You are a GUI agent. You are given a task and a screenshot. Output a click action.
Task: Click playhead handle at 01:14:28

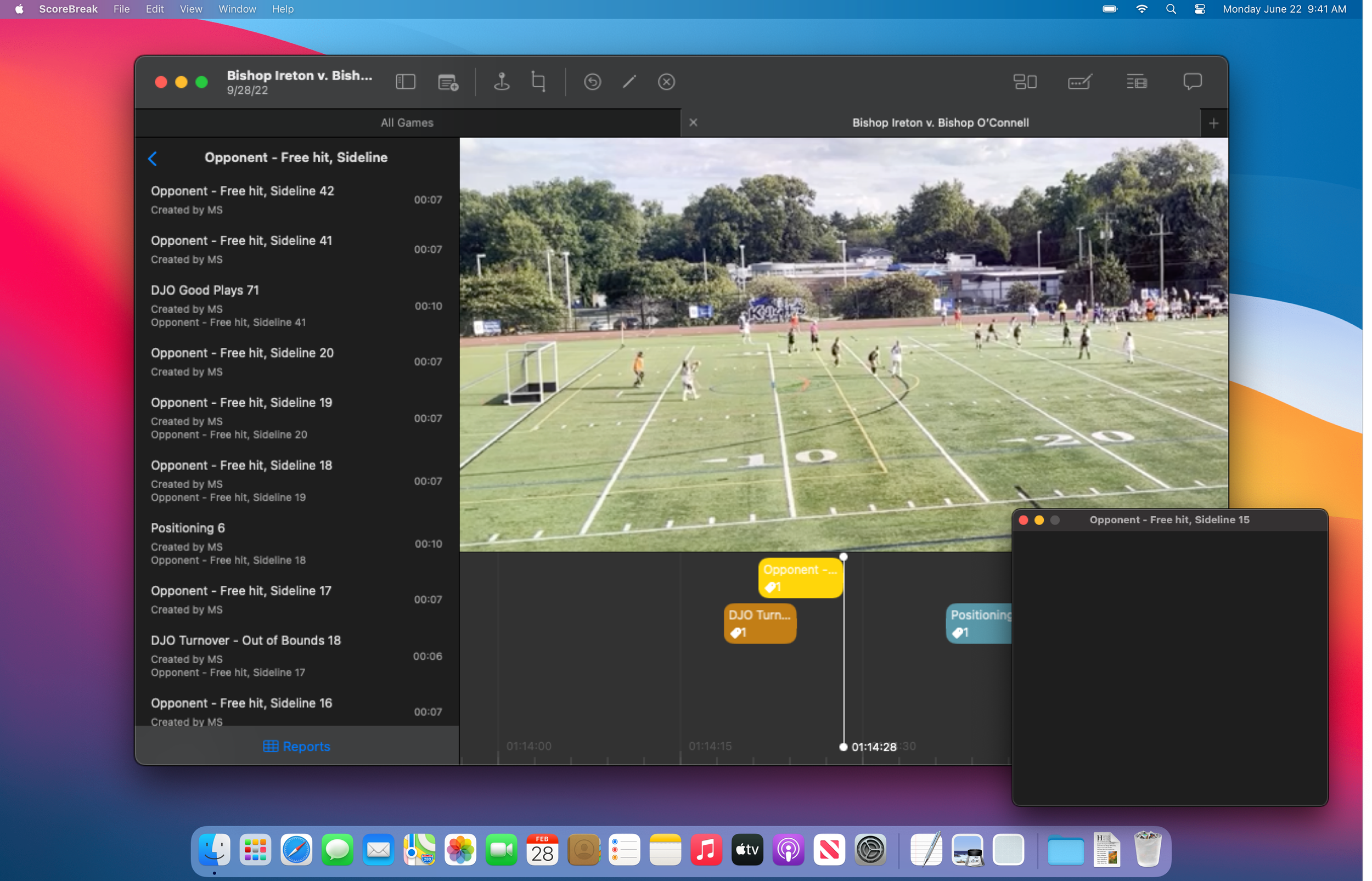tap(843, 746)
